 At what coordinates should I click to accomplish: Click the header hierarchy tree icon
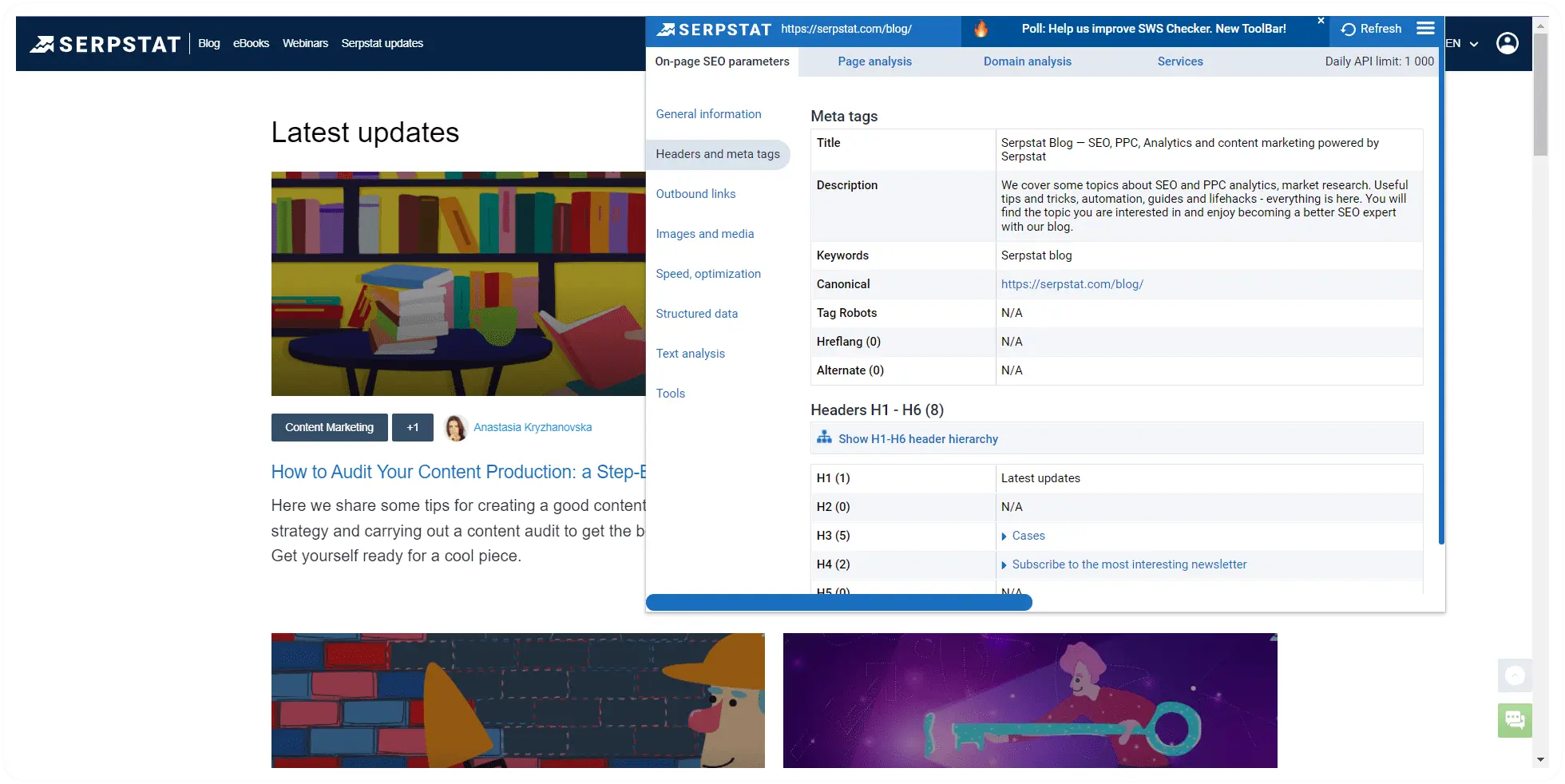824,438
